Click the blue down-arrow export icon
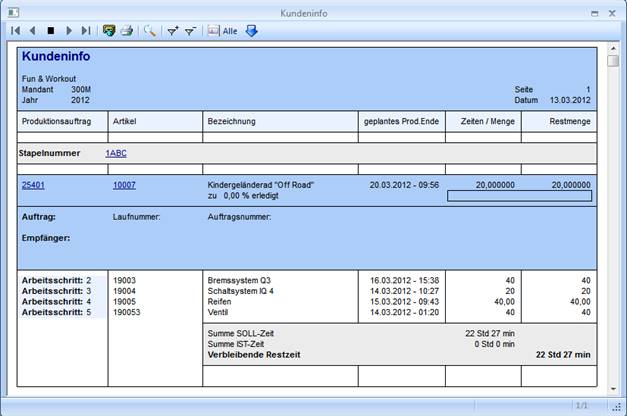Viewport: 627px width, 416px height. [x=251, y=31]
